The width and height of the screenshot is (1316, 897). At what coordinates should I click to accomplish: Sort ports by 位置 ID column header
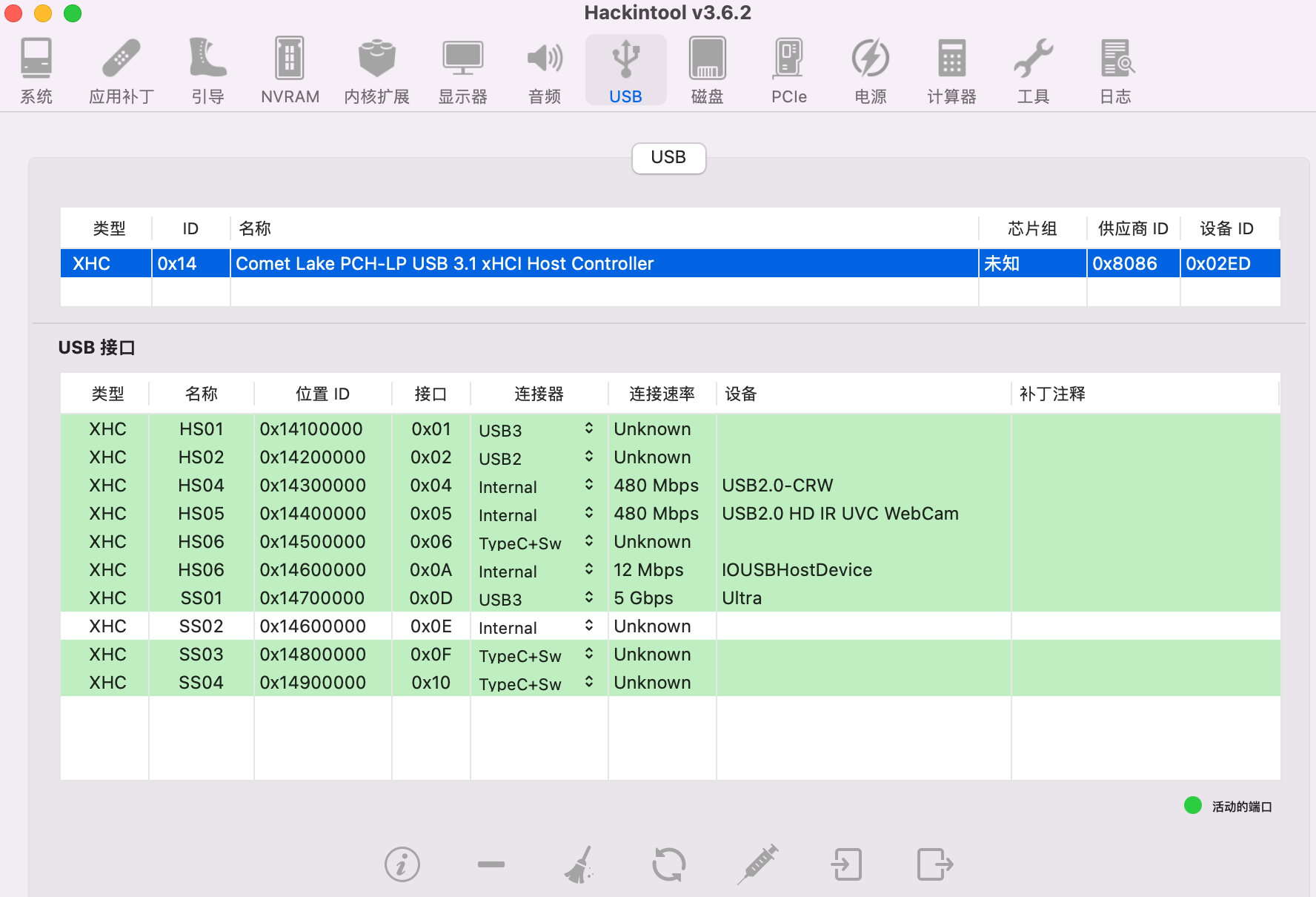pyautogui.click(x=322, y=394)
